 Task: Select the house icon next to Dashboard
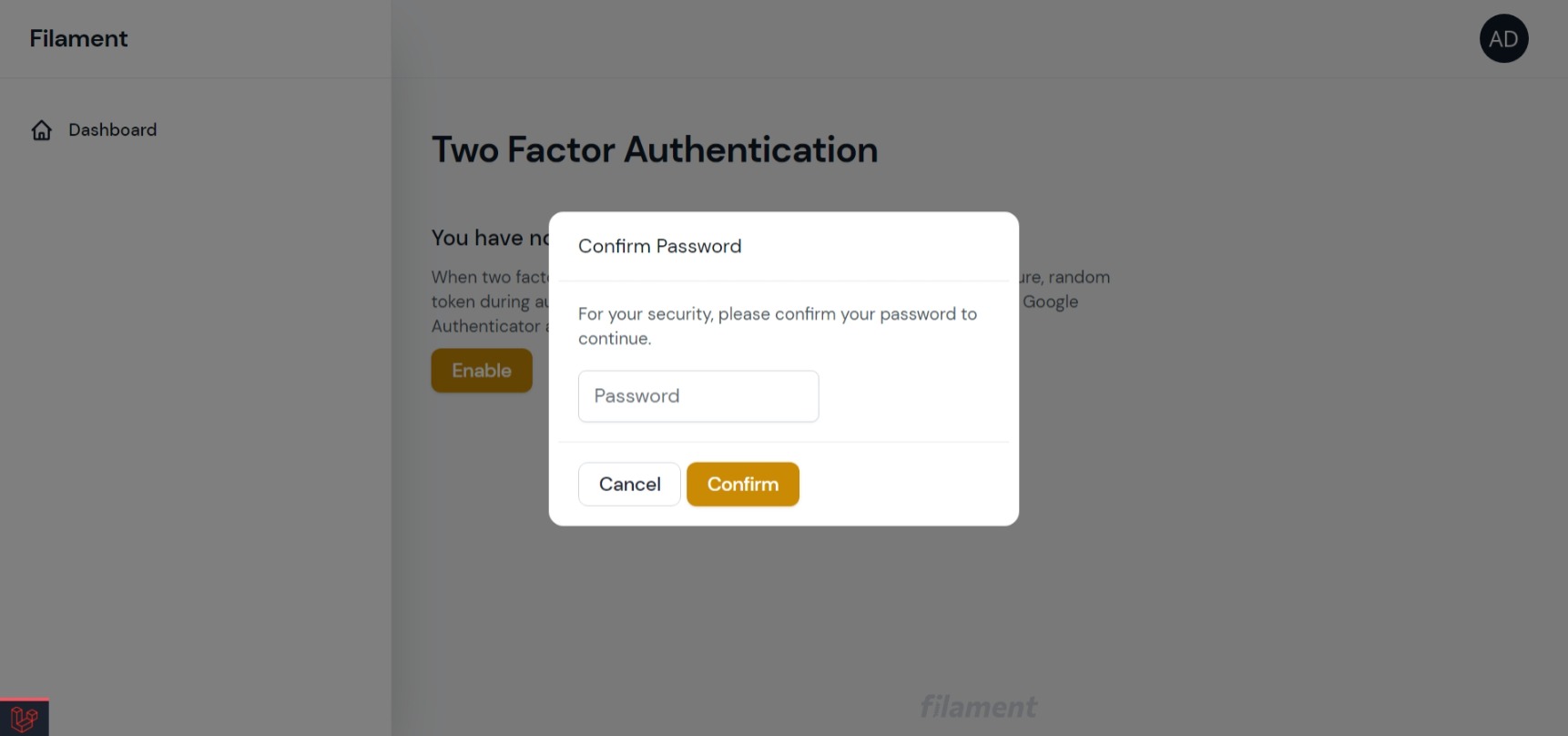(x=41, y=129)
